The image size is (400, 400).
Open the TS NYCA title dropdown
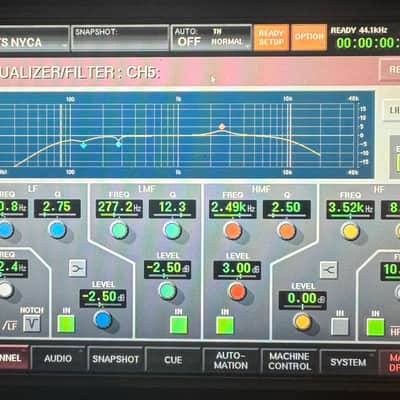pos(34,39)
